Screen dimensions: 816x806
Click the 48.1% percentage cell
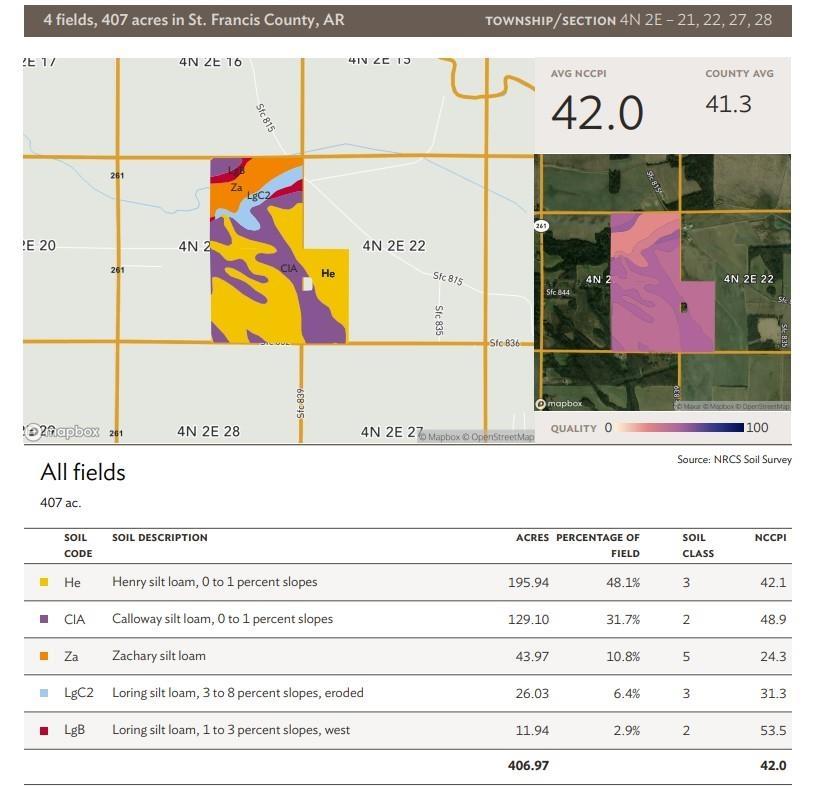[x=623, y=582]
